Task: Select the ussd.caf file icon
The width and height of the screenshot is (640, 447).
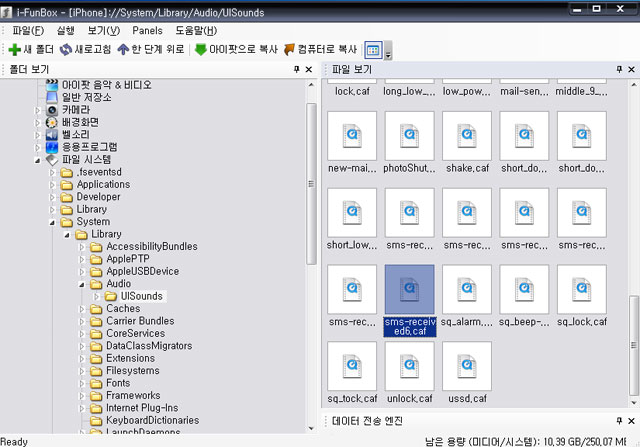Action: click(x=467, y=366)
